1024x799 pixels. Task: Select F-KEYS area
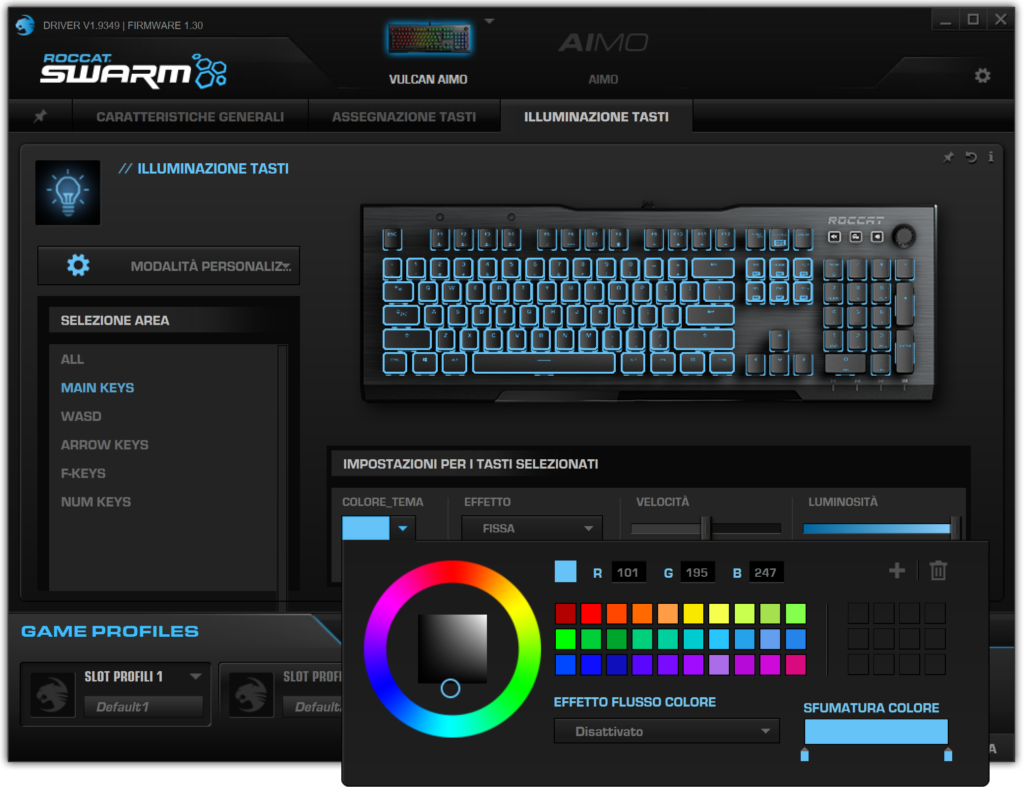tap(83, 474)
